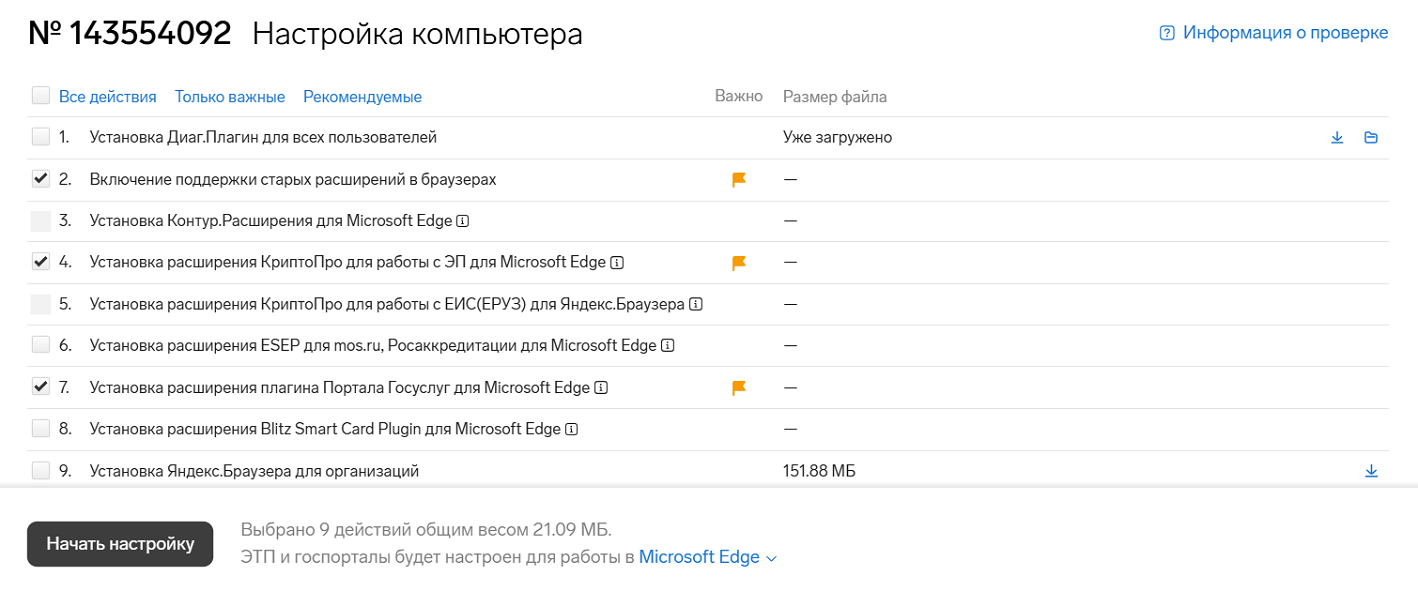Screen dimensions: 1418x591
Task: Check the Blitz Smart Card Plugin checkbox
Action: click(x=41, y=429)
